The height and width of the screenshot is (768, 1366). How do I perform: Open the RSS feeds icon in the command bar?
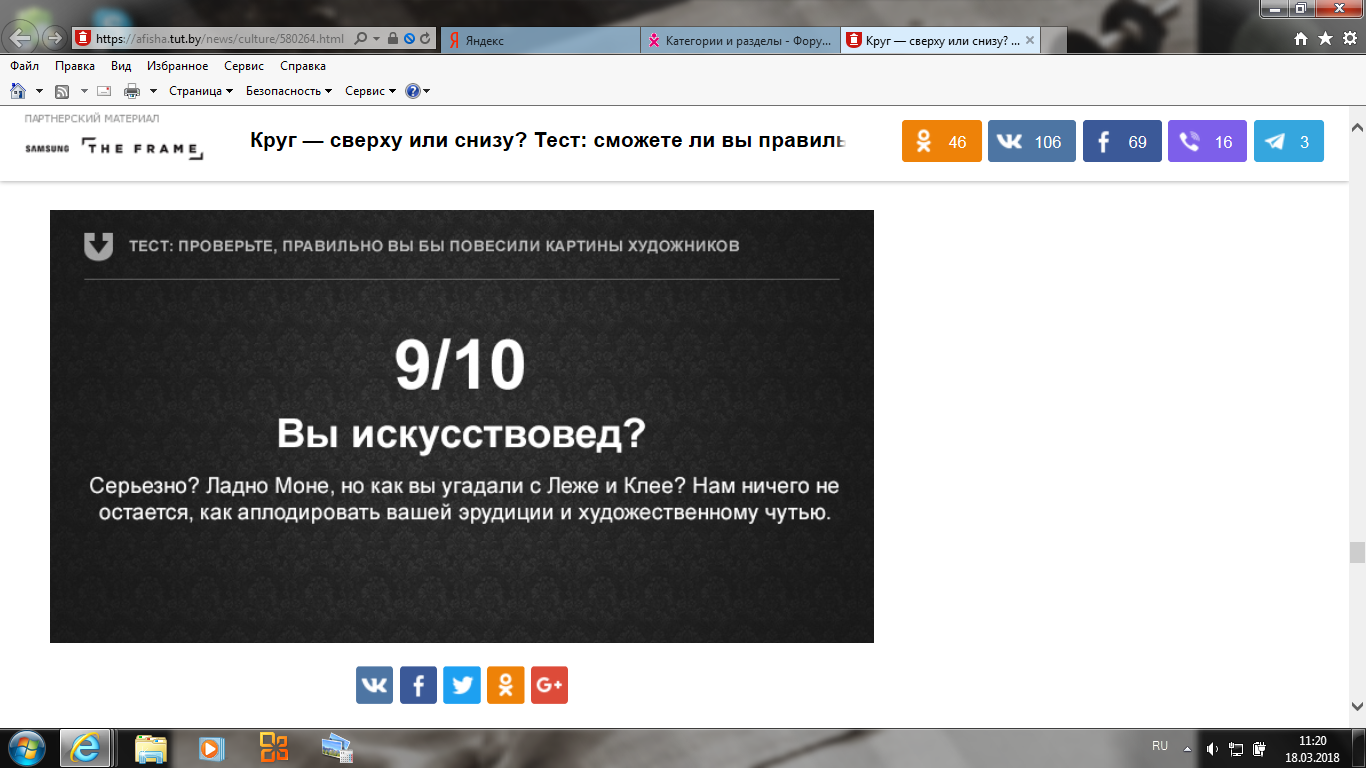pos(62,91)
